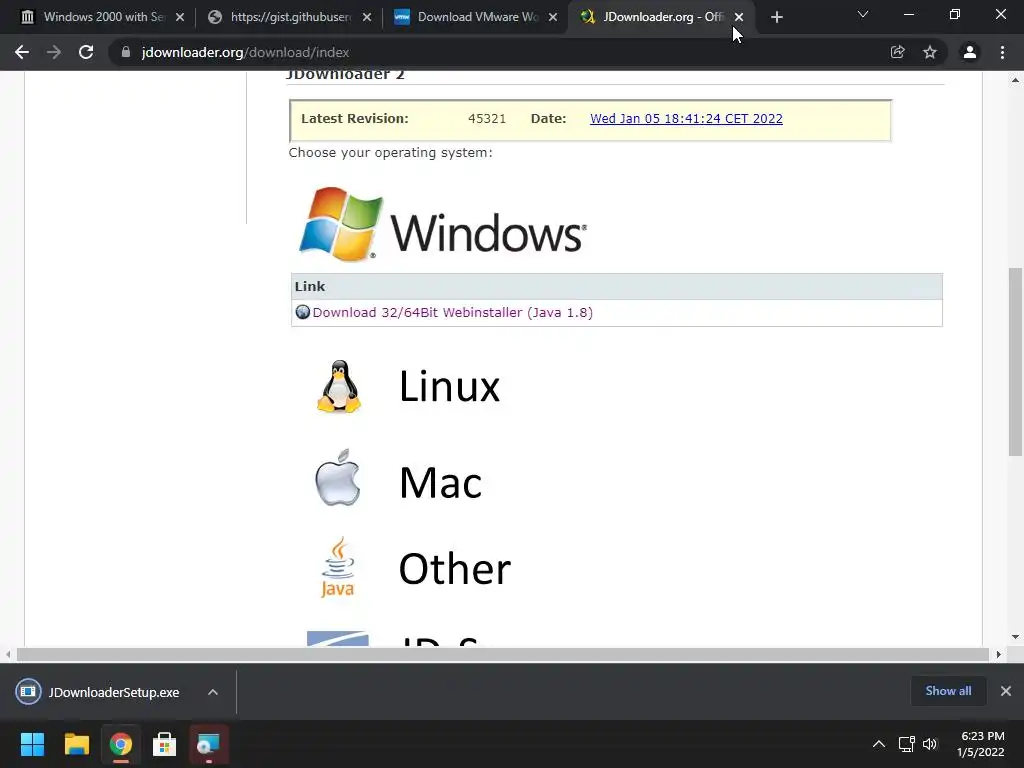Click Download 32/64Bit Webinstaller link
1024x768 pixels.
(x=453, y=312)
